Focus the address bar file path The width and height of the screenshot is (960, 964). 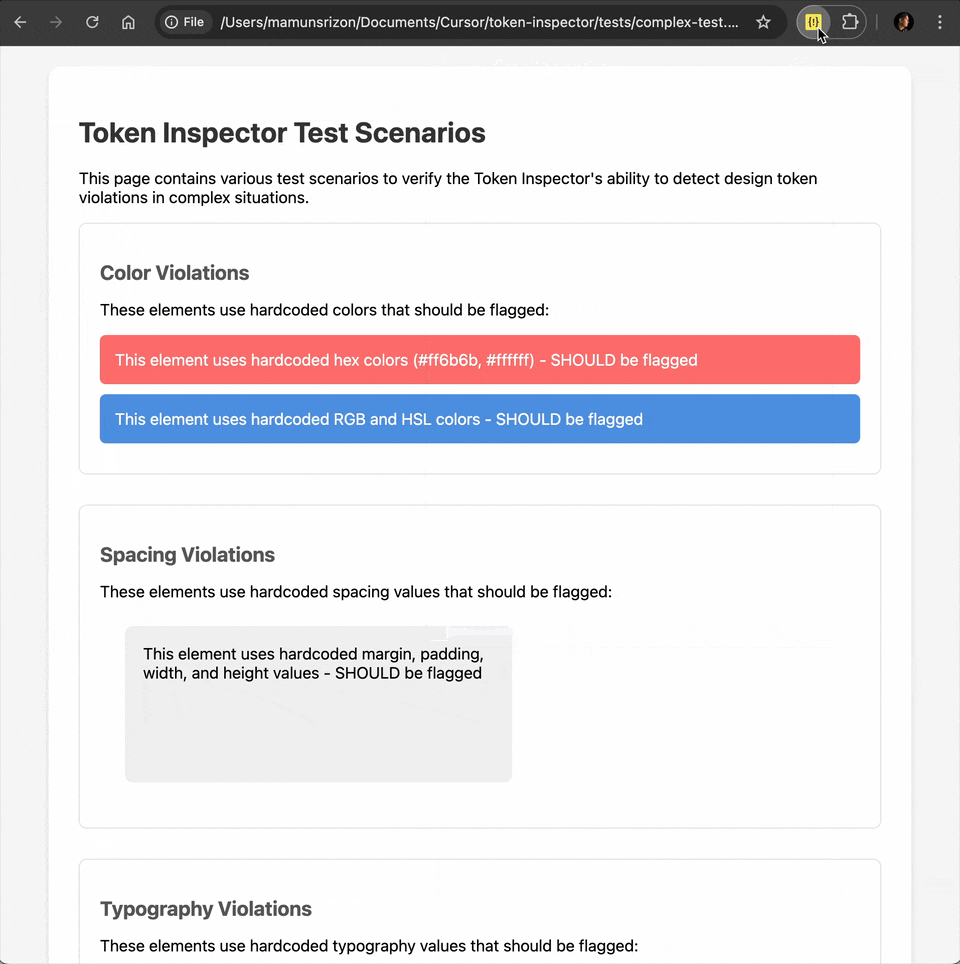480,22
